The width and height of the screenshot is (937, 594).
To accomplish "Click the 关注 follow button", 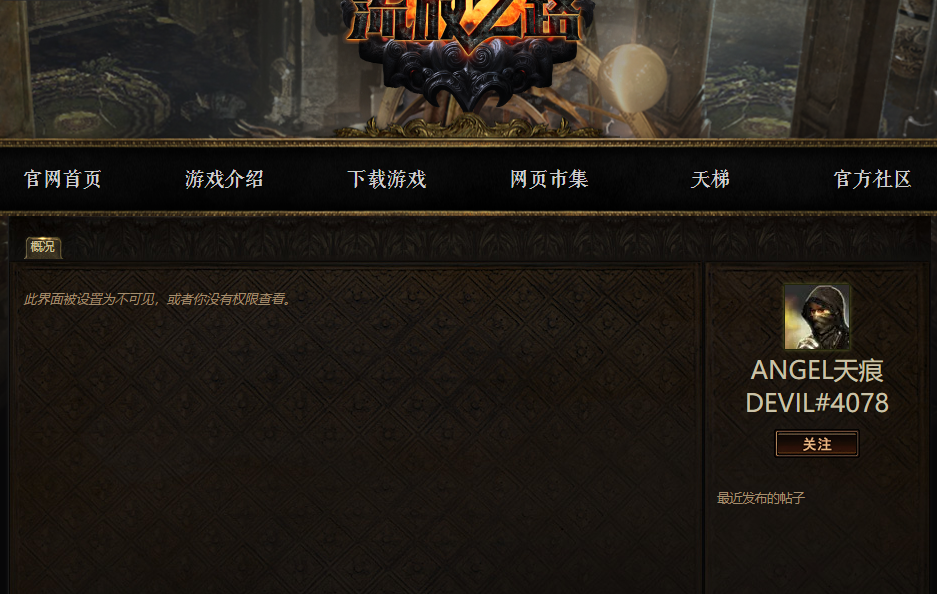I will pos(817,444).
